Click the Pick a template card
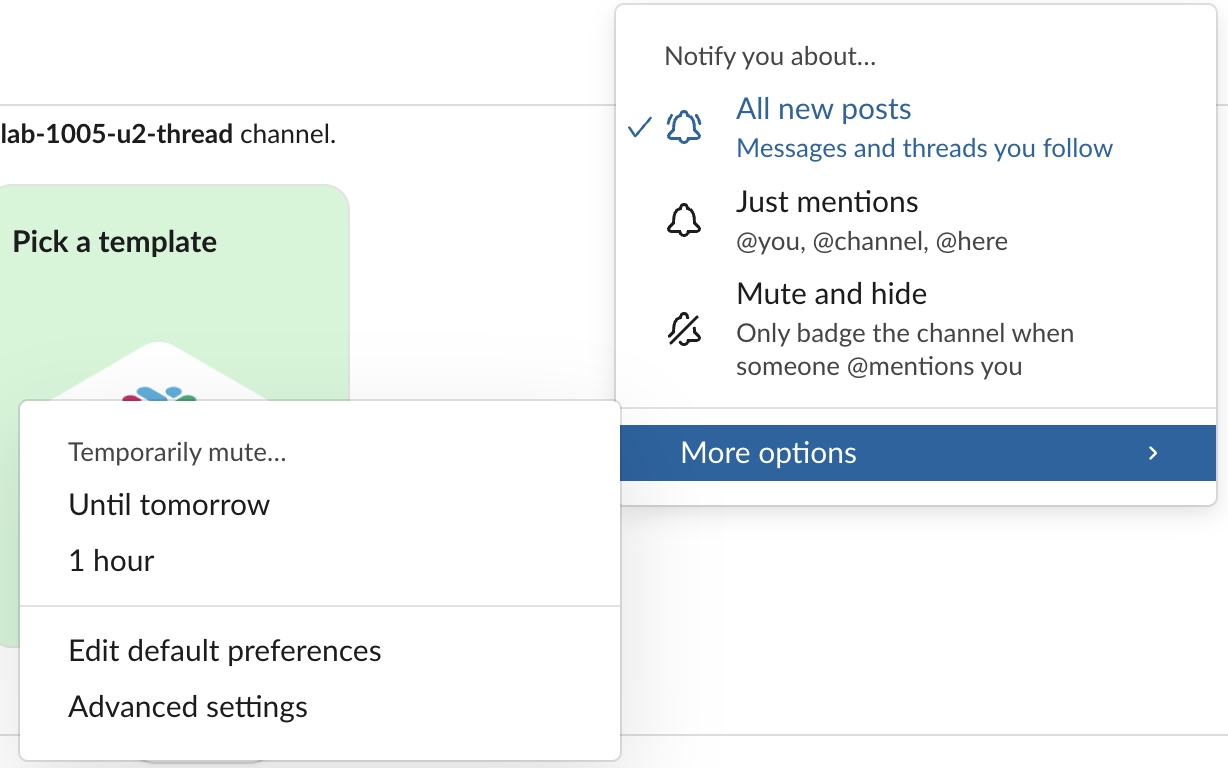This screenshot has width=1228, height=768. pyautogui.click(x=174, y=293)
